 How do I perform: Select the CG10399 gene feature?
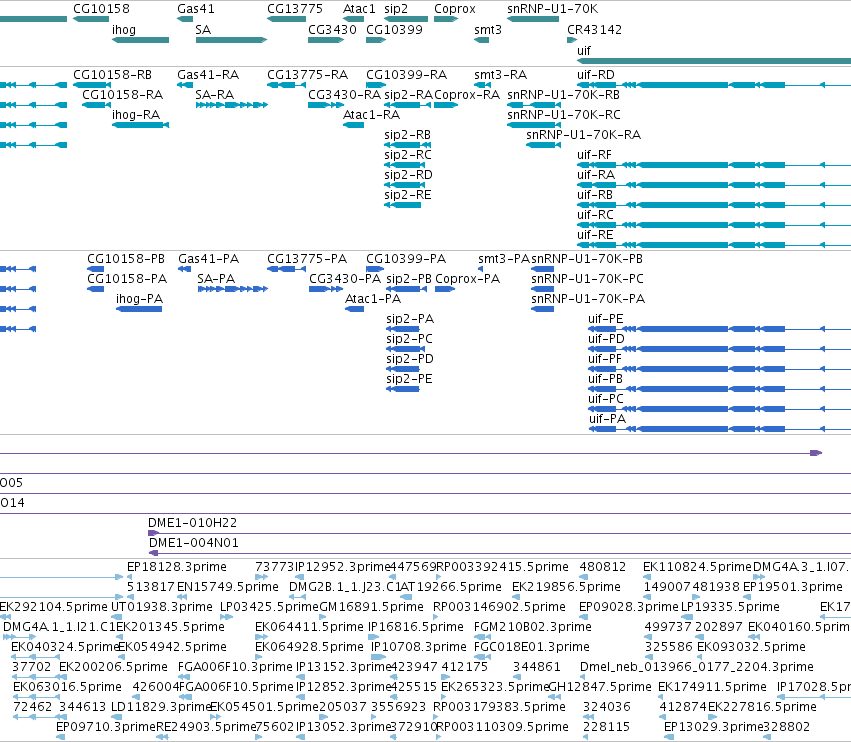coord(376,40)
